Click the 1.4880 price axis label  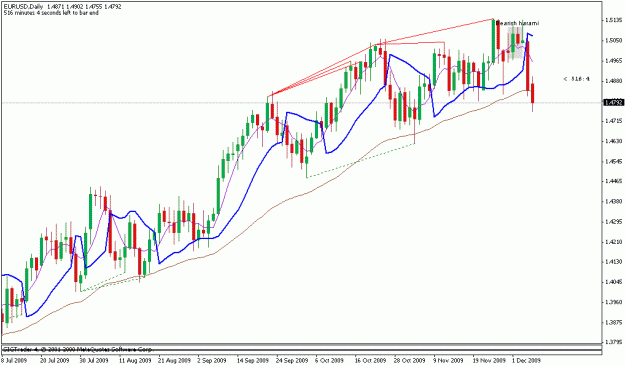(x=614, y=81)
